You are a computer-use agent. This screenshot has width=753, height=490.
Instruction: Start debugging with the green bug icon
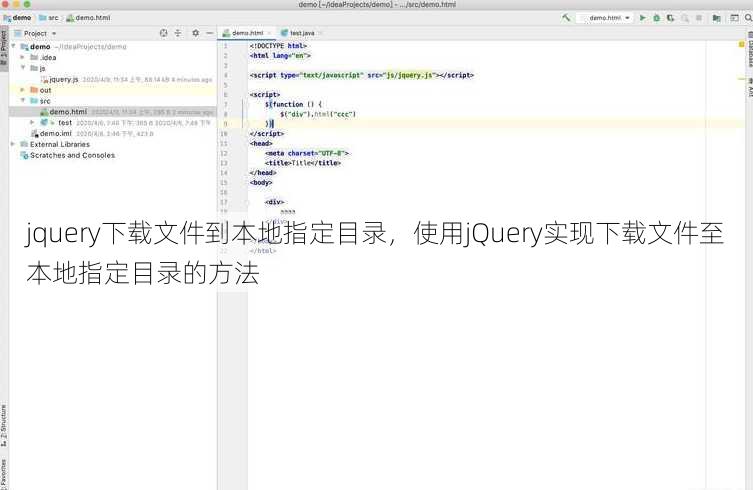(656, 18)
